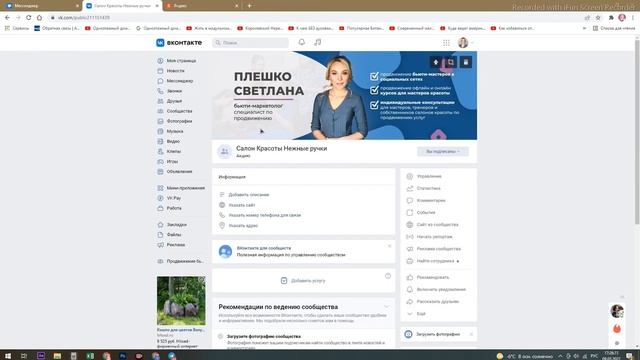
Task: Expand the Вы подписаны dropdown
Action: (x=442, y=151)
